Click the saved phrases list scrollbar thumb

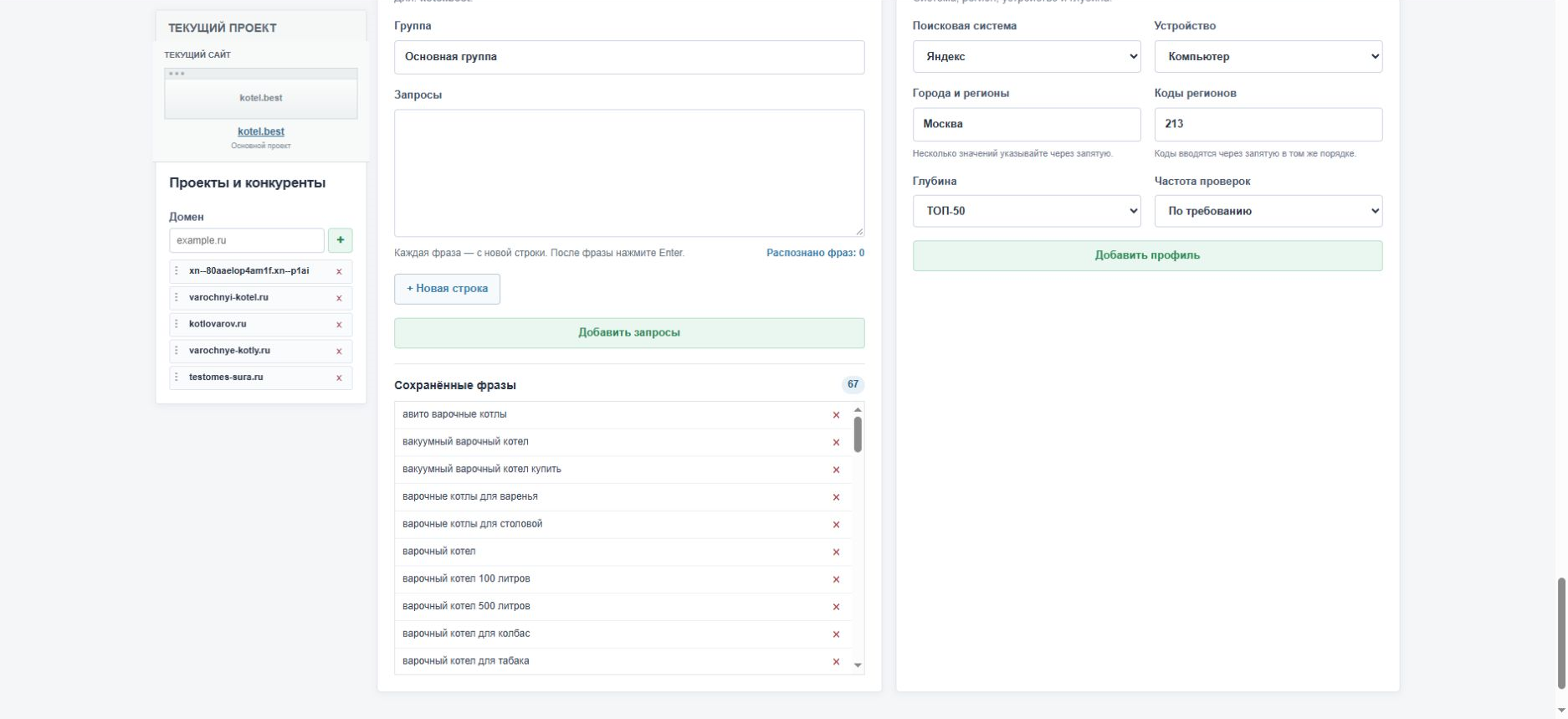(x=858, y=434)
